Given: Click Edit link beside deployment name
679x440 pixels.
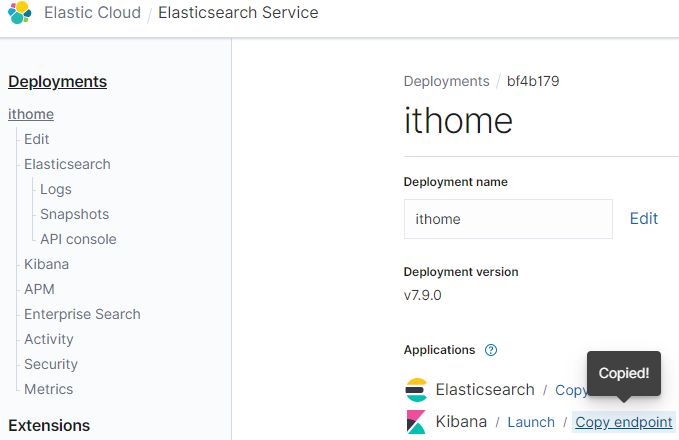Looking at the screenshot, I should coord(644,218).
